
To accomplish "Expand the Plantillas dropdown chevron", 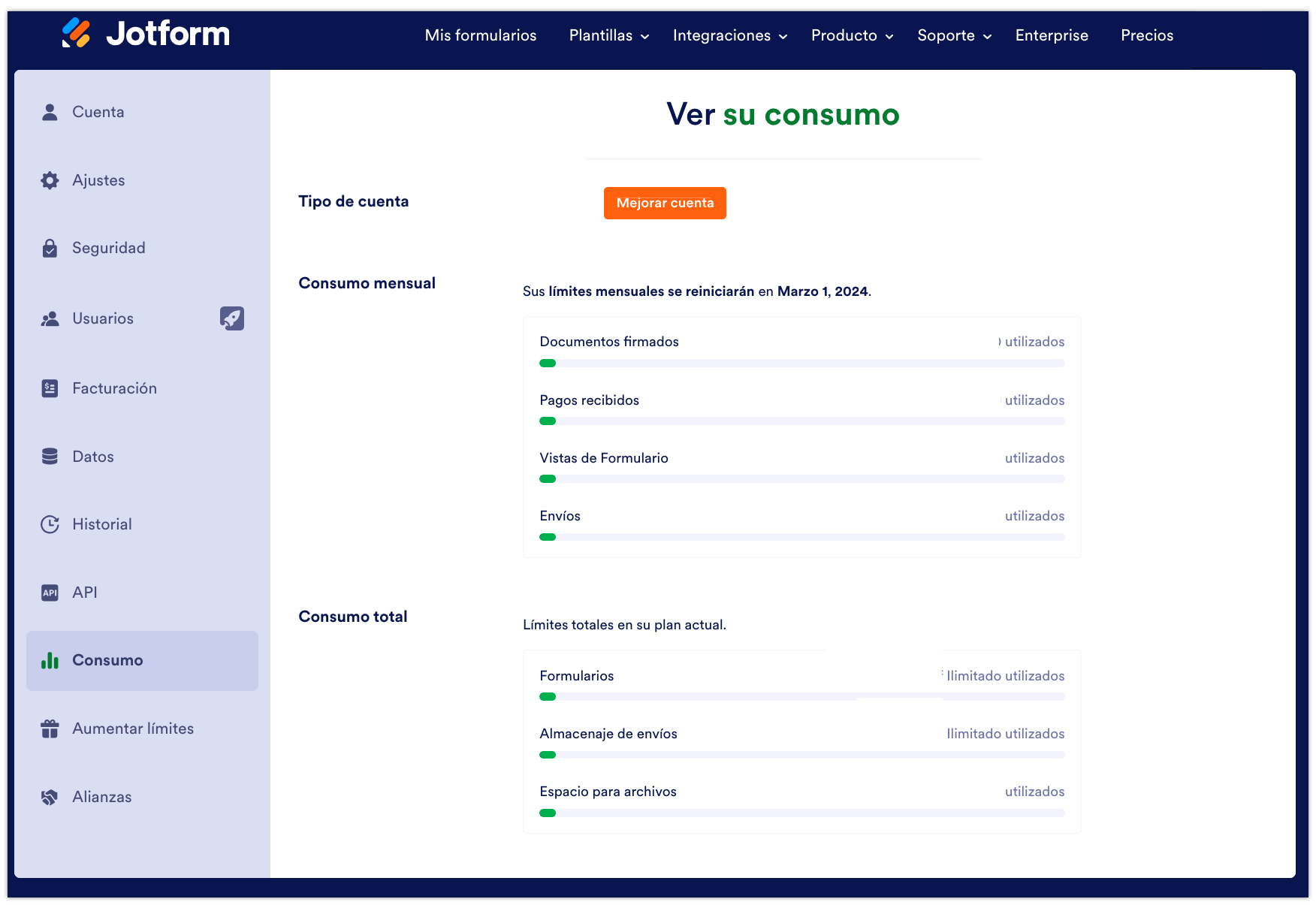I will (x=644, y=36).
